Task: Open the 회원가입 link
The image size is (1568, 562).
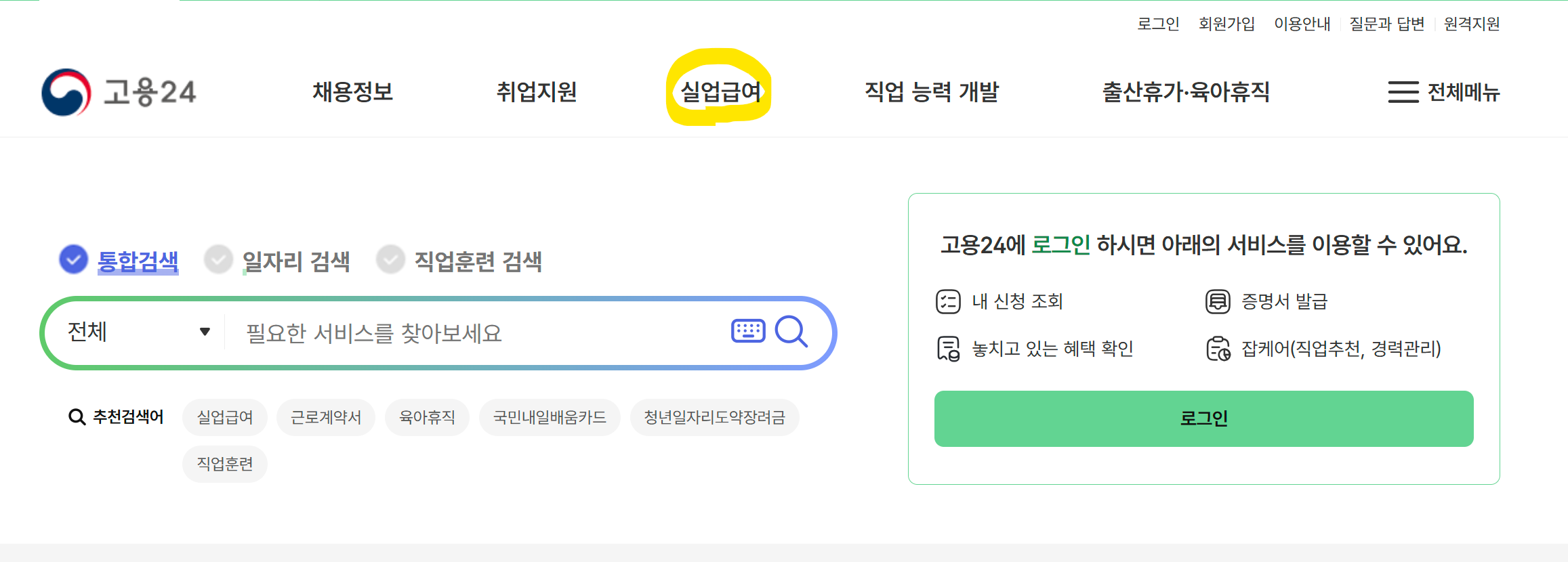Action: pos(1226,24)
